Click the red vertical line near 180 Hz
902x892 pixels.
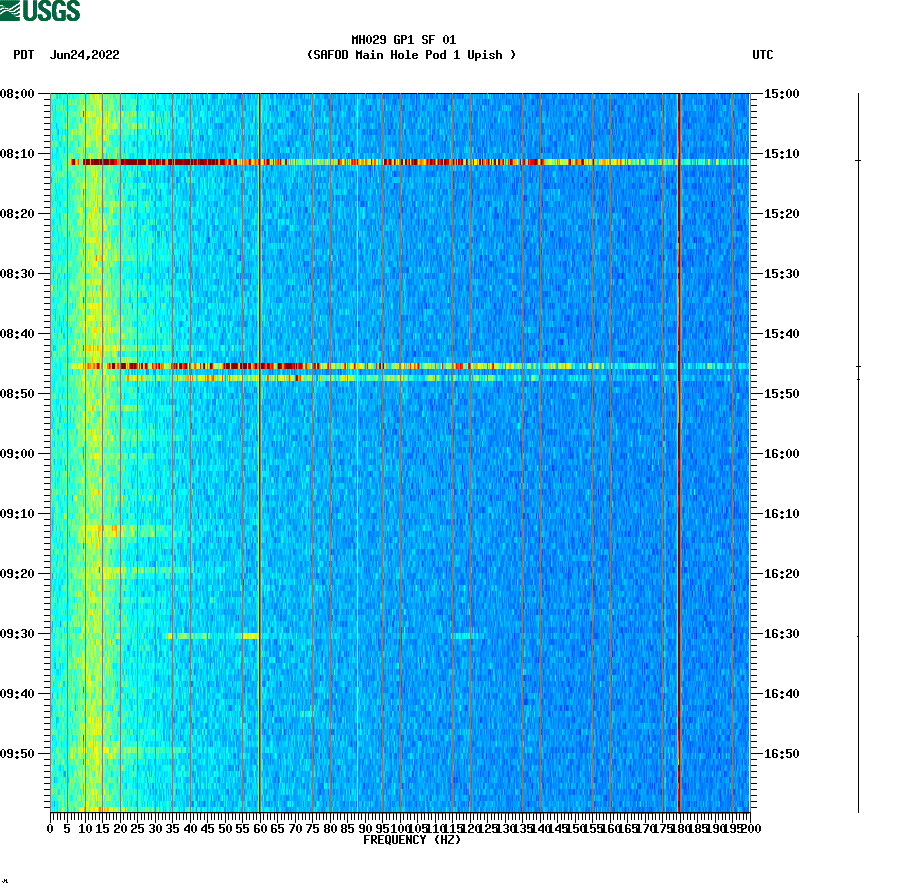point(679,450)
